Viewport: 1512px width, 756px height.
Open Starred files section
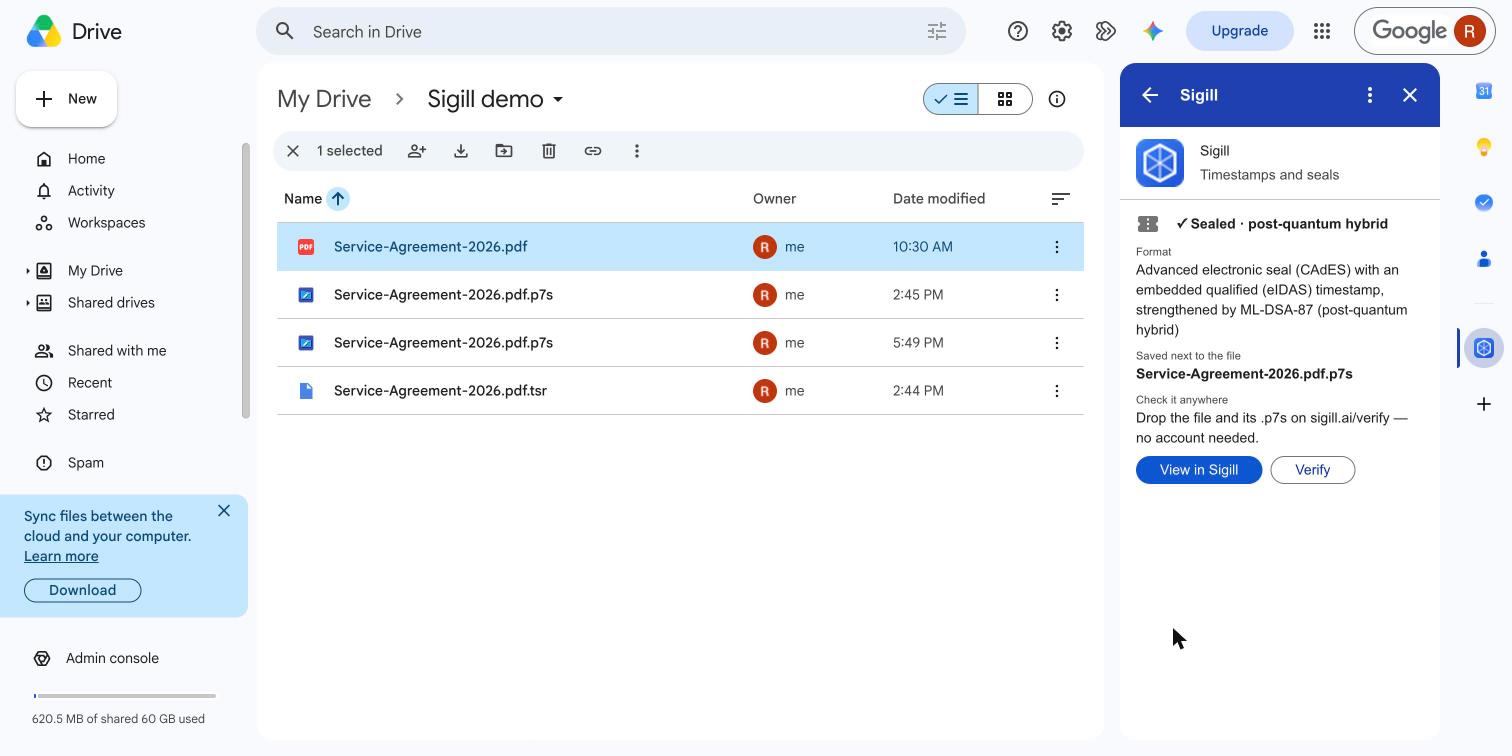(91, 415)
